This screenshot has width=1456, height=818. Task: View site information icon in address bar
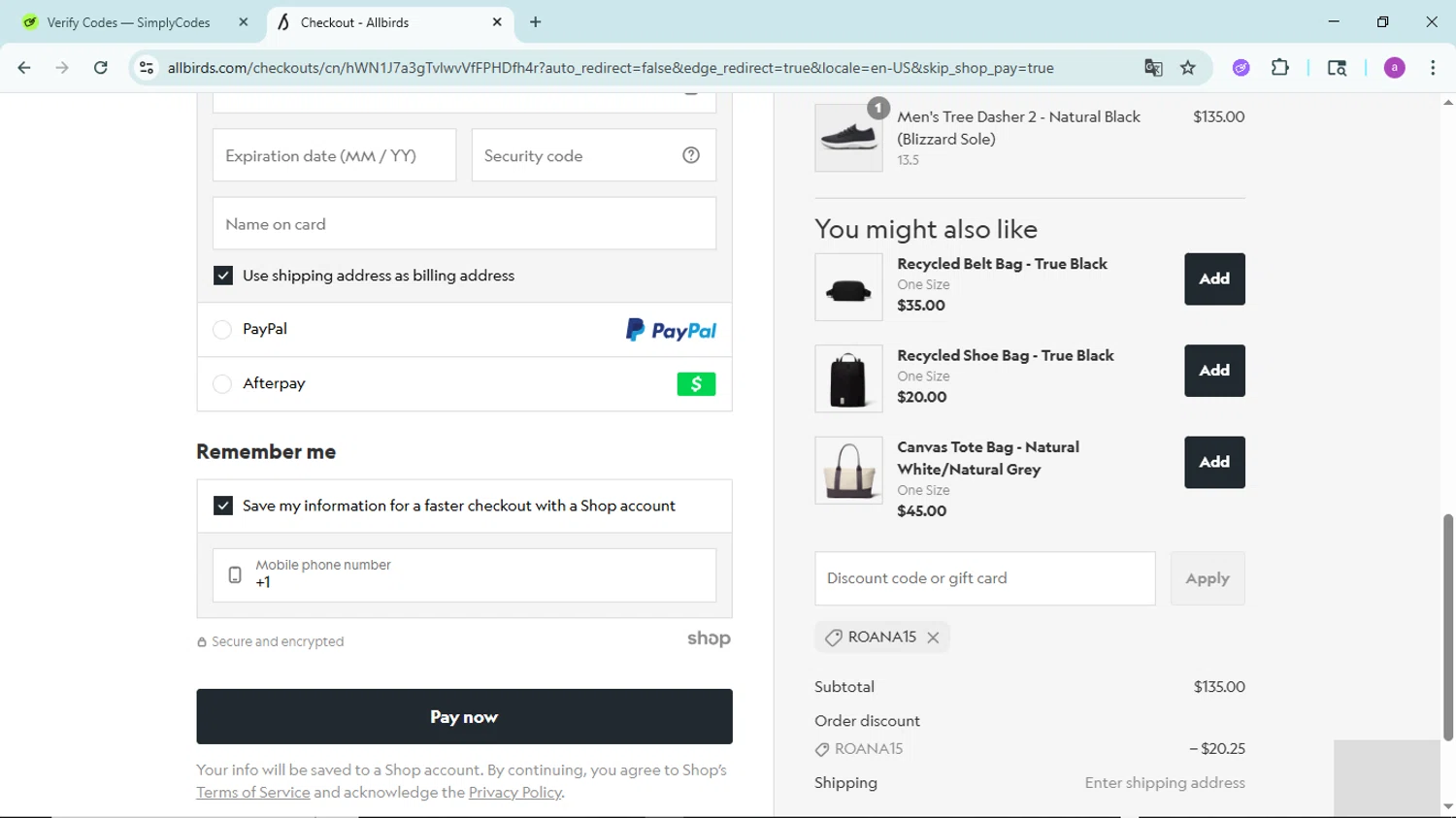coord(147,68)
